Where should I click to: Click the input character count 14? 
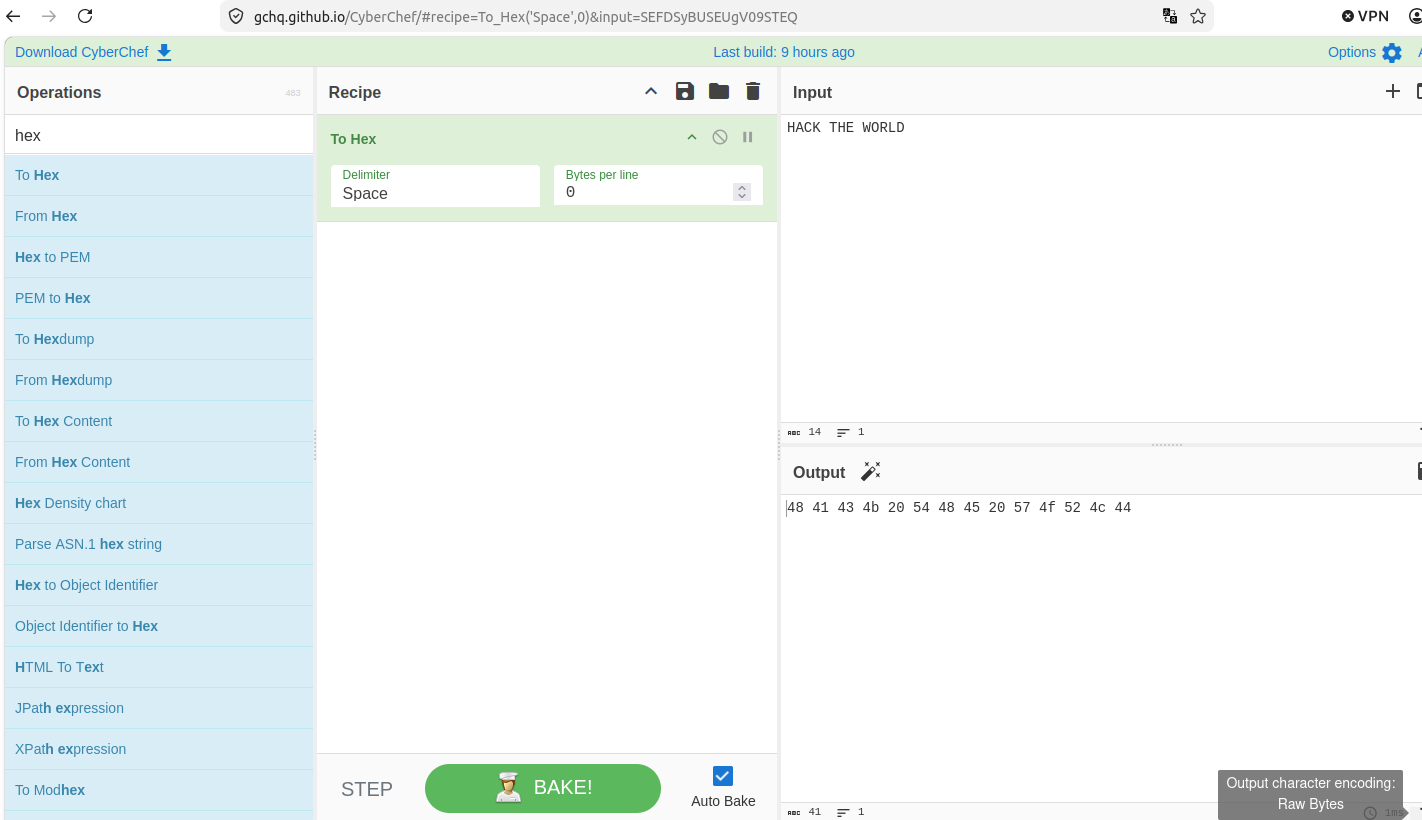point(814,432)
